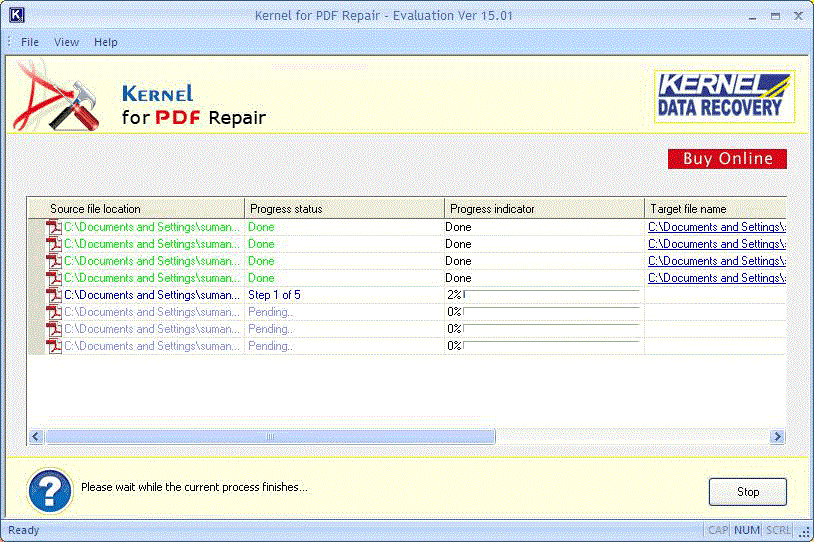Click the PDF icon of the first Done row

click(x=54, y=228)
